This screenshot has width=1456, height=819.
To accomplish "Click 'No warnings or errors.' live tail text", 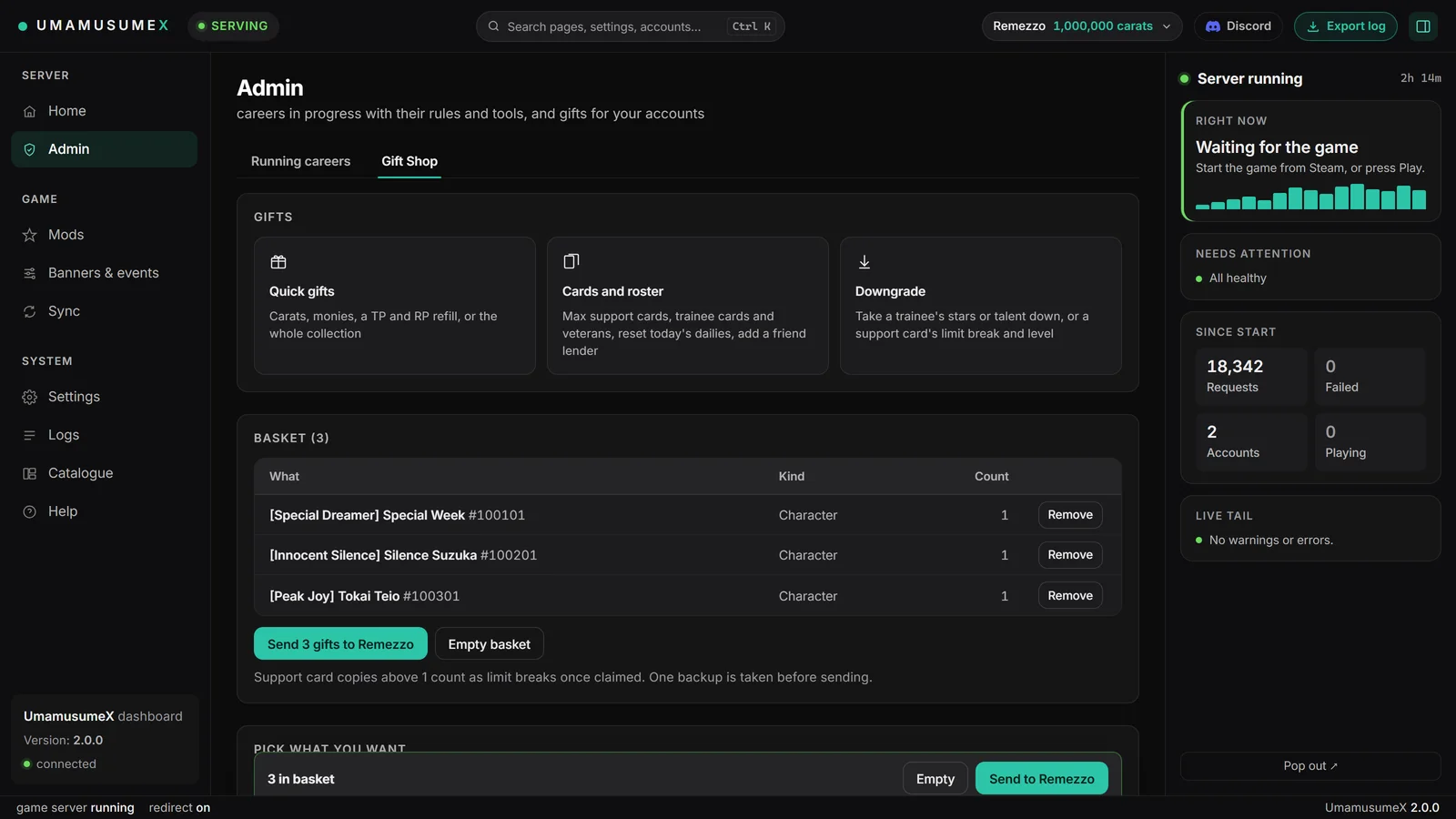I will [x=1271, y=541].
